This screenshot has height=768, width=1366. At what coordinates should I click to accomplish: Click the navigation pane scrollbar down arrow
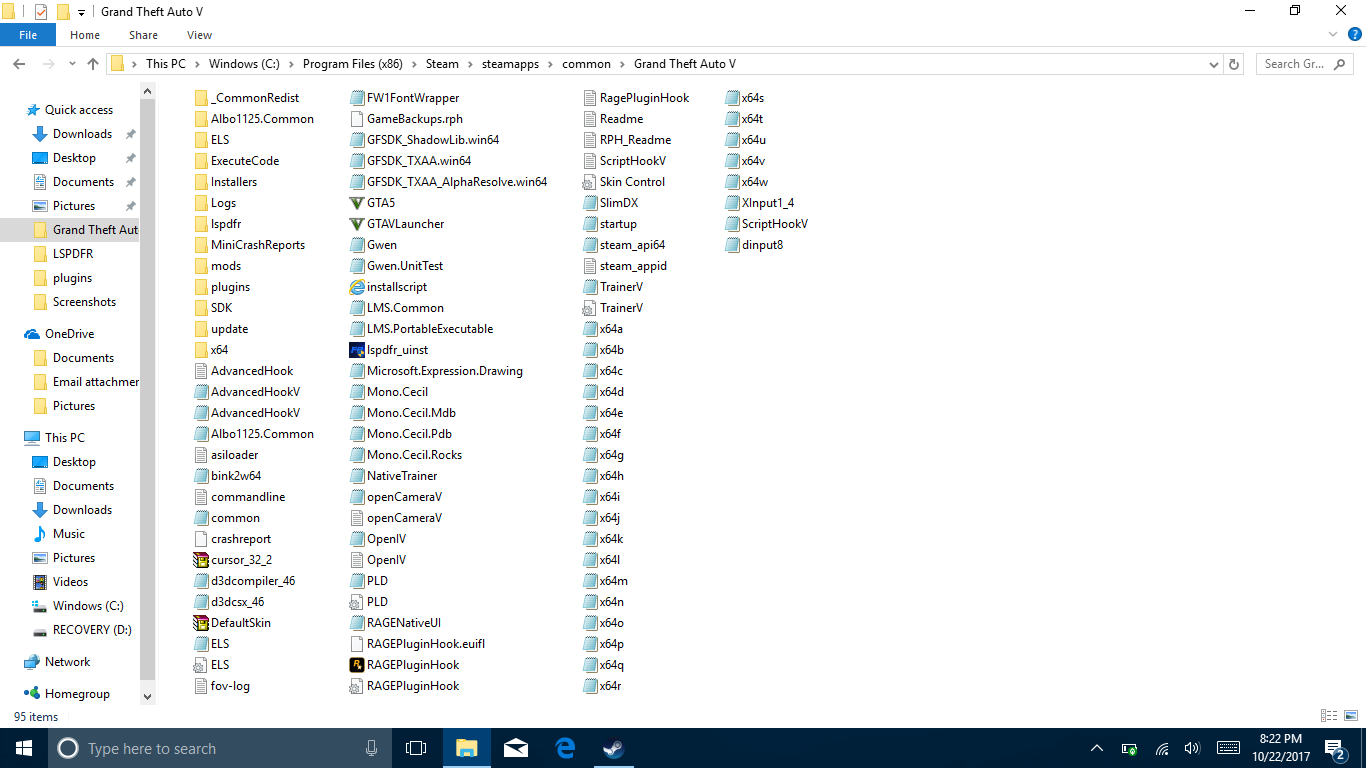click(x=148, y=697)
